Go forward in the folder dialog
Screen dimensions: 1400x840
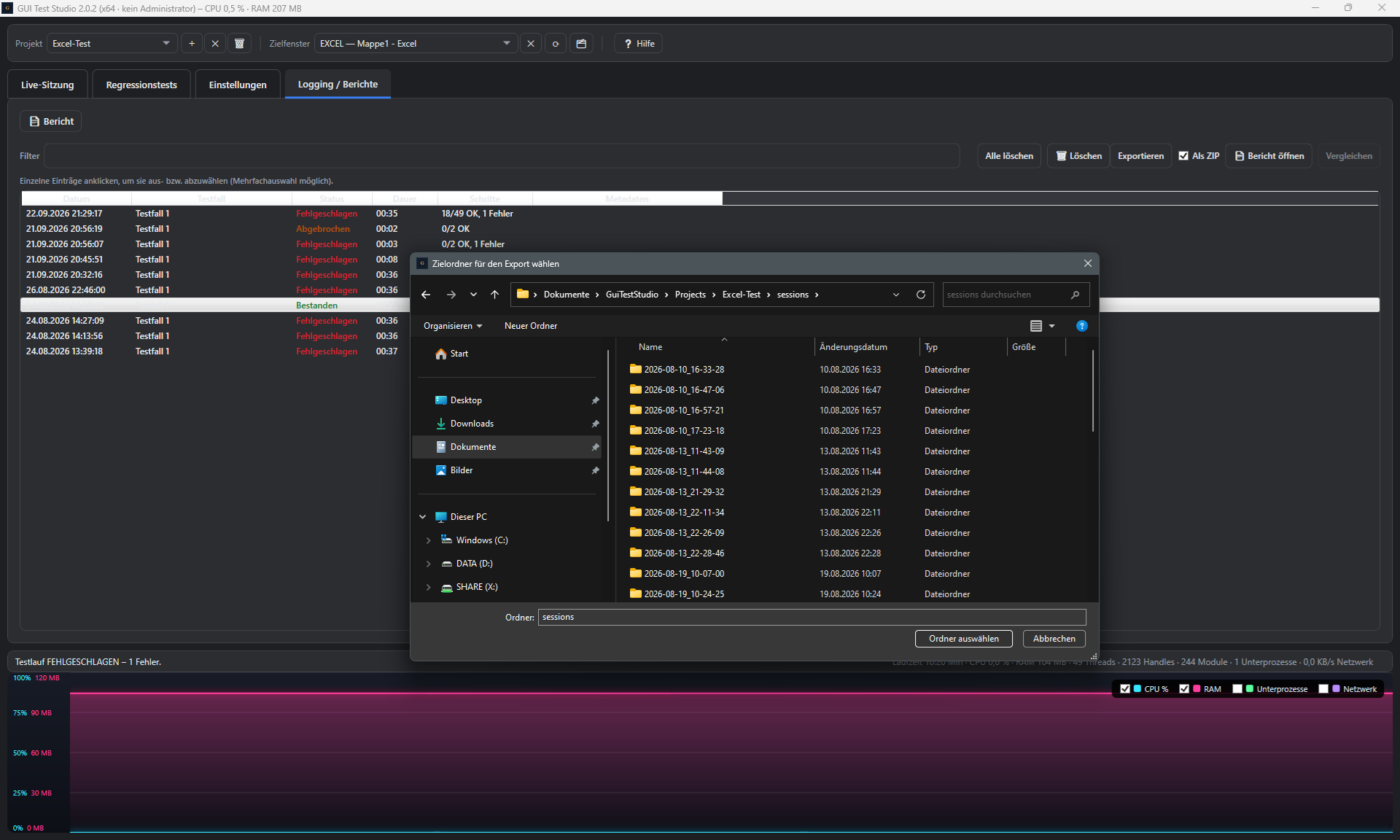(451, 295)
